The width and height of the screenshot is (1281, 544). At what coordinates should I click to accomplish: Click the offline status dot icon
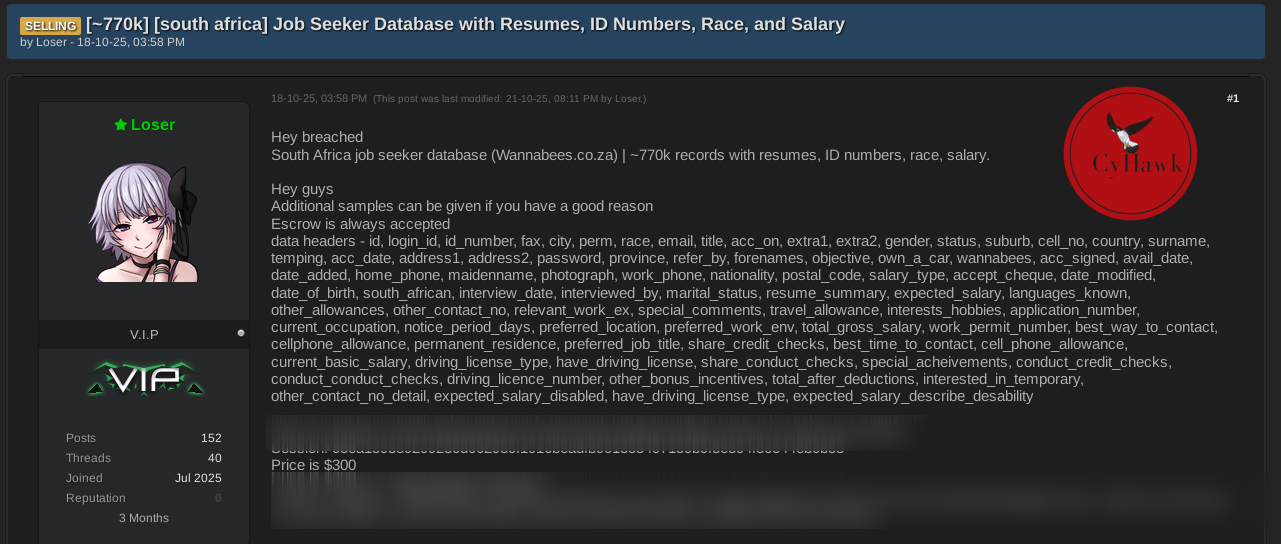point(241,333)
